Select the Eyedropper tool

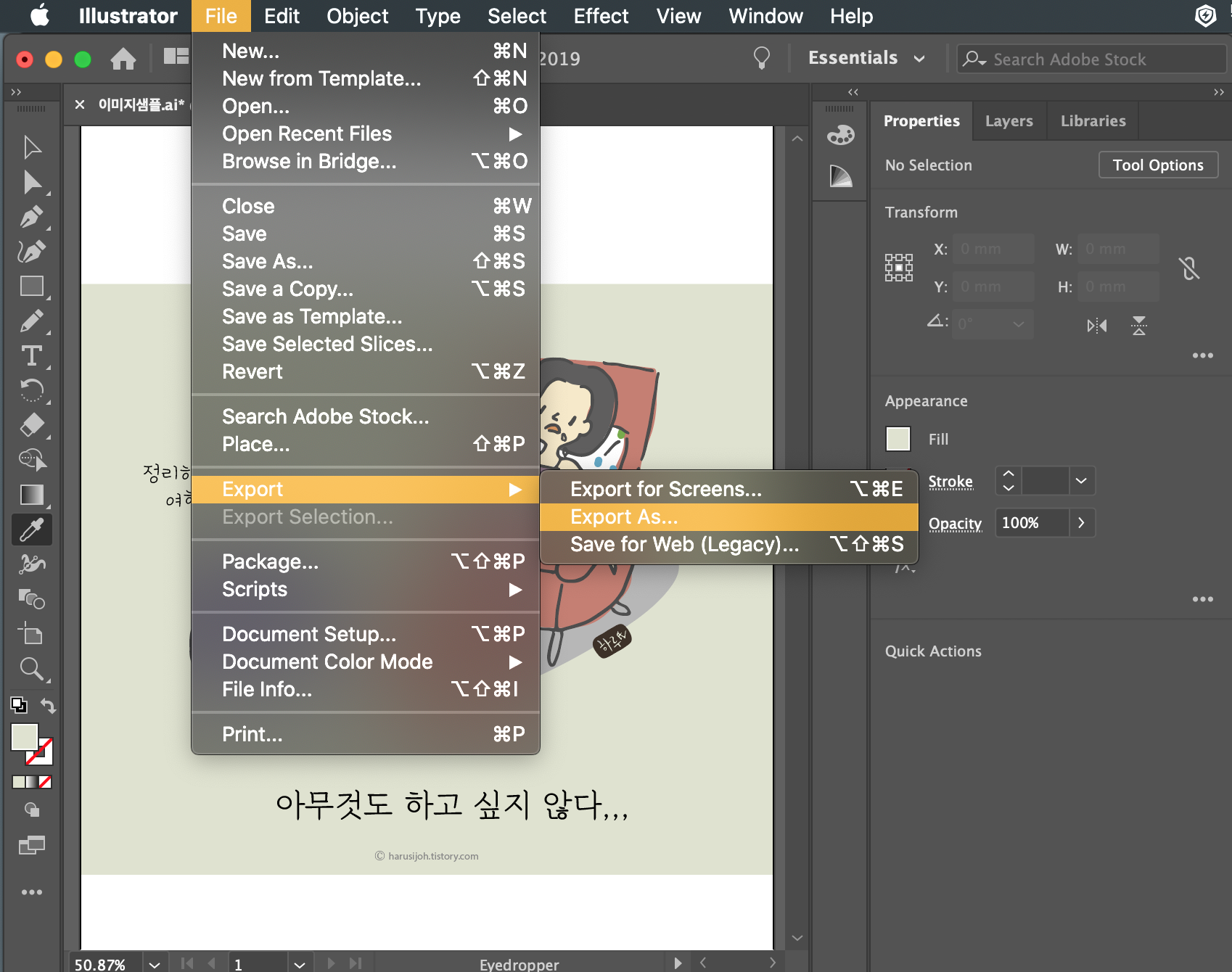coord(32,530)
